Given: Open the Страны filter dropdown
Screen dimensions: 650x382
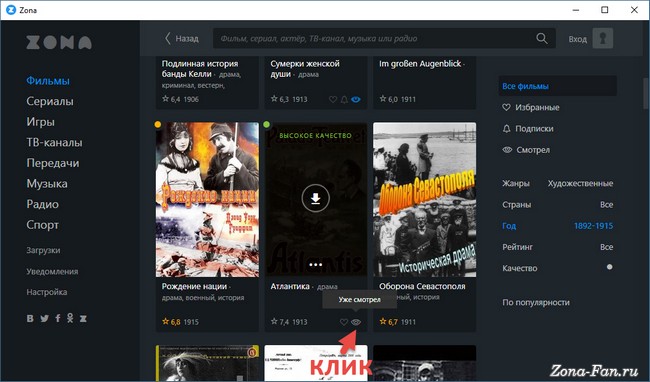Looking at the screenshot, I should pos(558,205).
